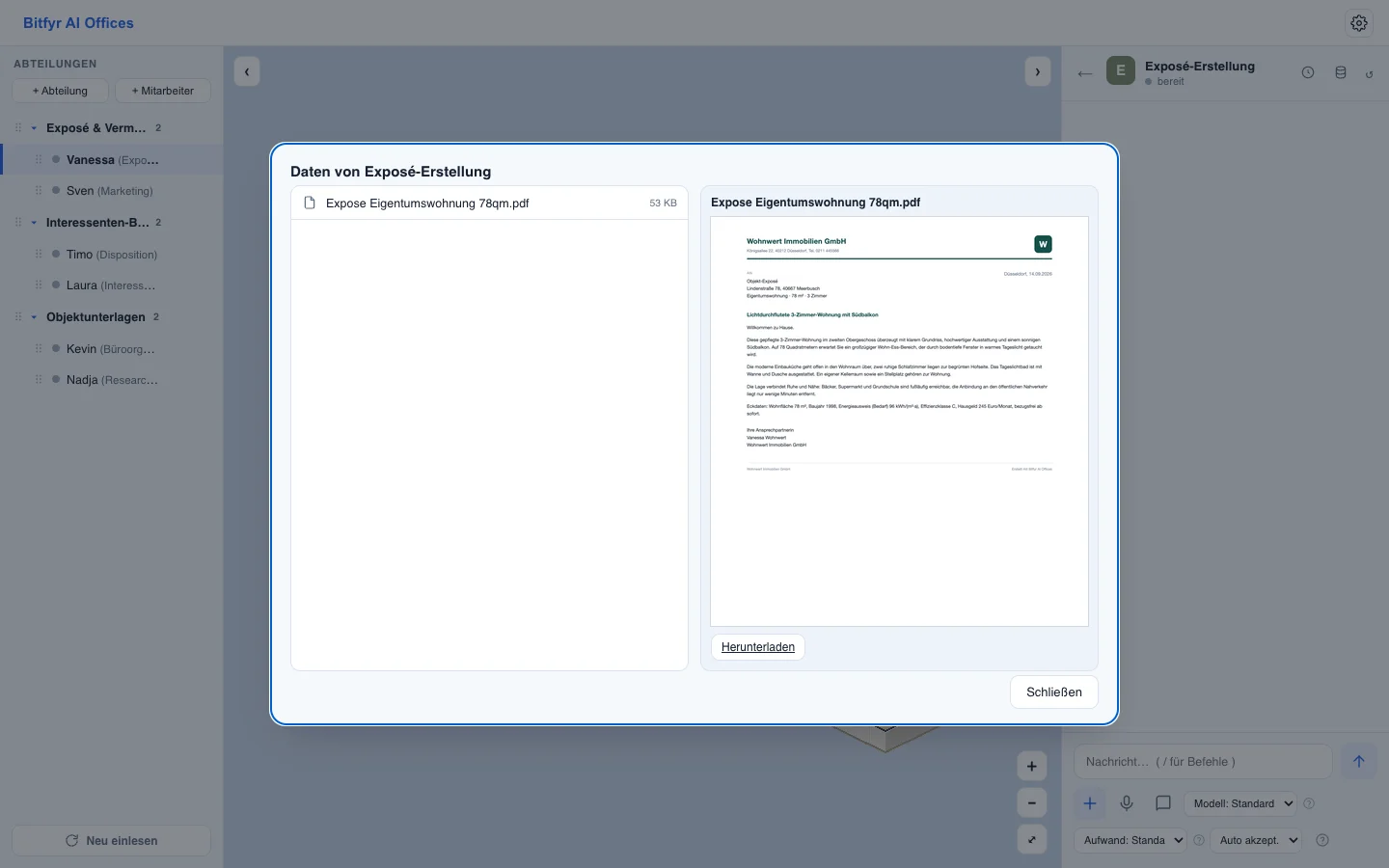1389x868 pixels.
Task: Open the Aufwand: Standard dropdown
Action: point(1130,840)
